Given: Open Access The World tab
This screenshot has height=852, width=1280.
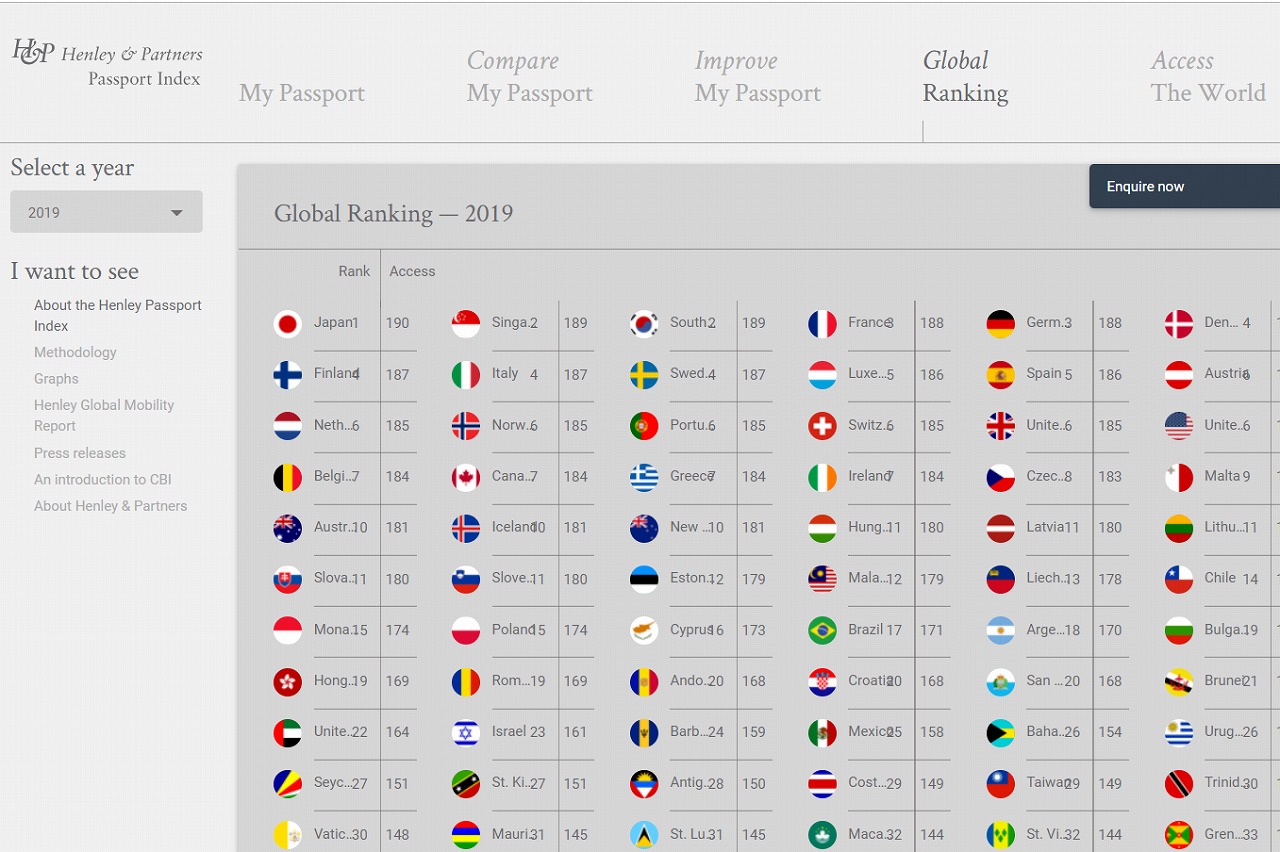Looking at the screenshot, I should click(x=1207, y=77).
